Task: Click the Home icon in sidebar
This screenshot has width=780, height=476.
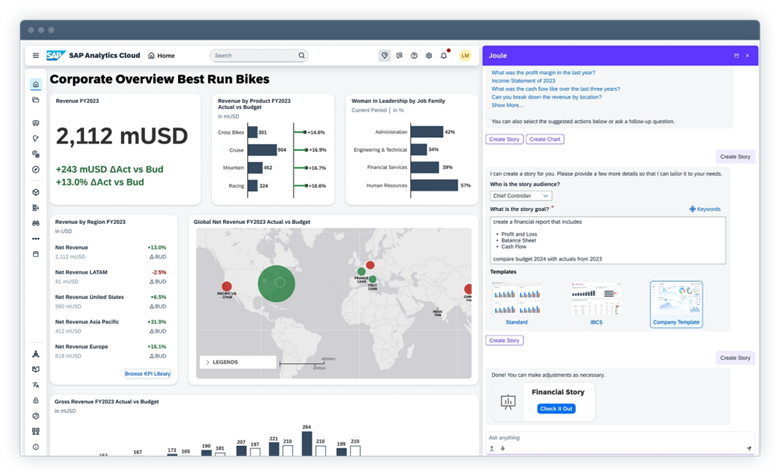Action: [x=36, y=85]
